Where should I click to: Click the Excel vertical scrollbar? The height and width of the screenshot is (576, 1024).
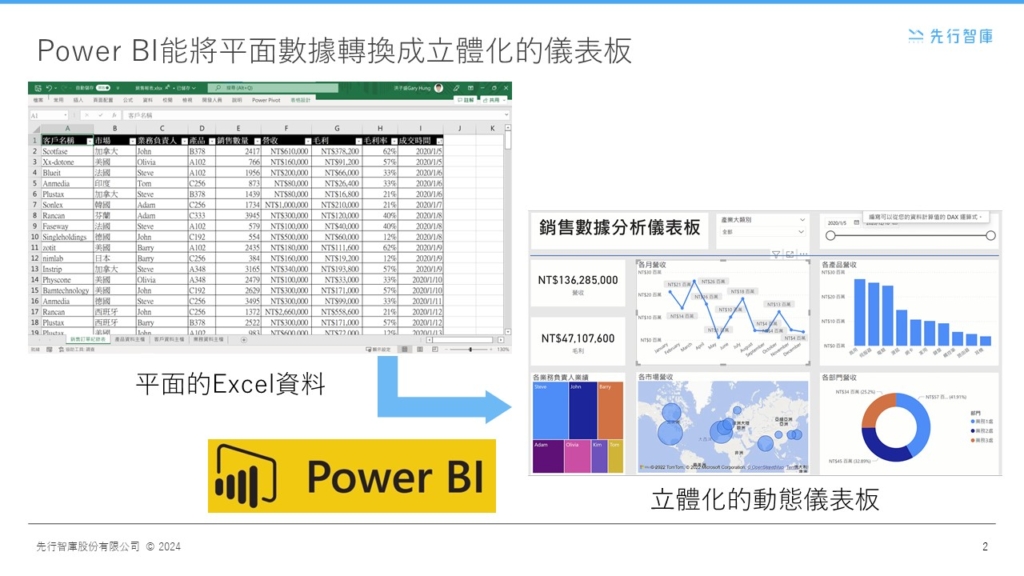[x=507, y=230]
